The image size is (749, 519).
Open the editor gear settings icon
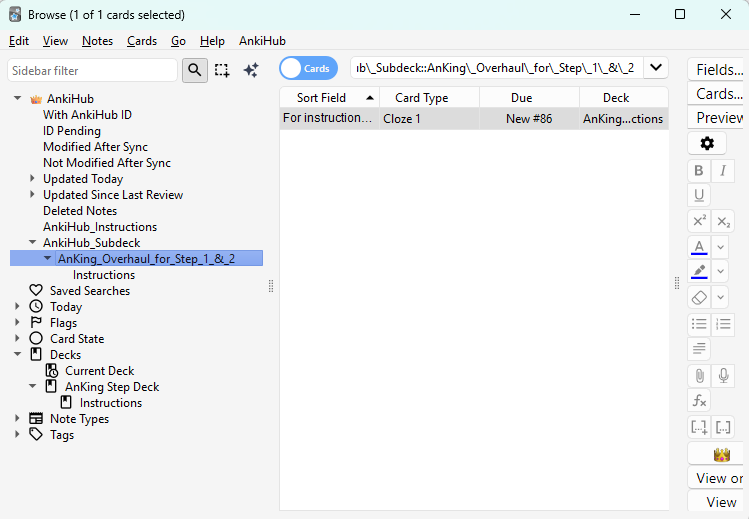tap(706, 144)
